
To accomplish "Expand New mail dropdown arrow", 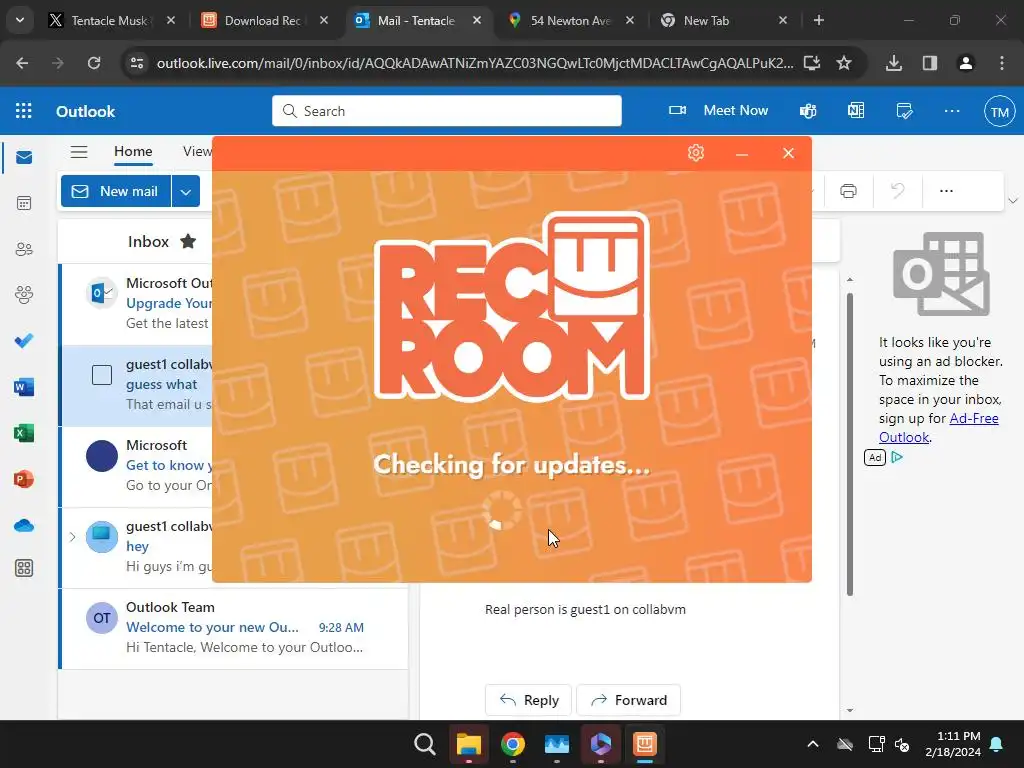I will click(185, 191).
